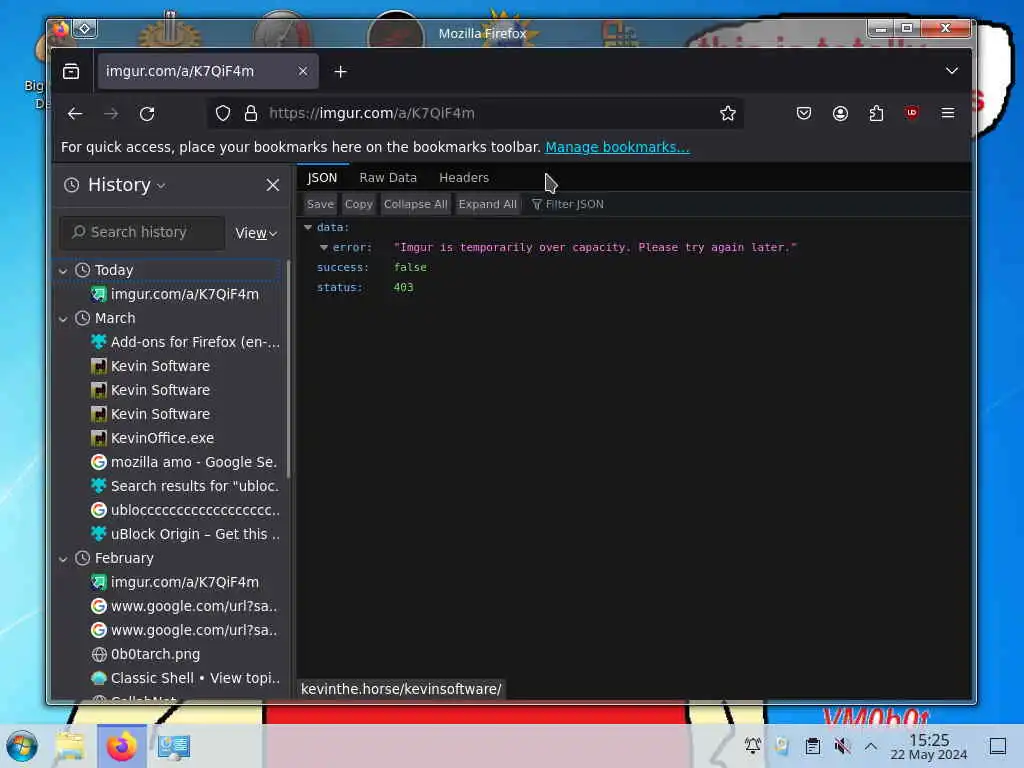Open the ubloccccc Google search entry
1024x768 pixels.
[x=185, y=510]
